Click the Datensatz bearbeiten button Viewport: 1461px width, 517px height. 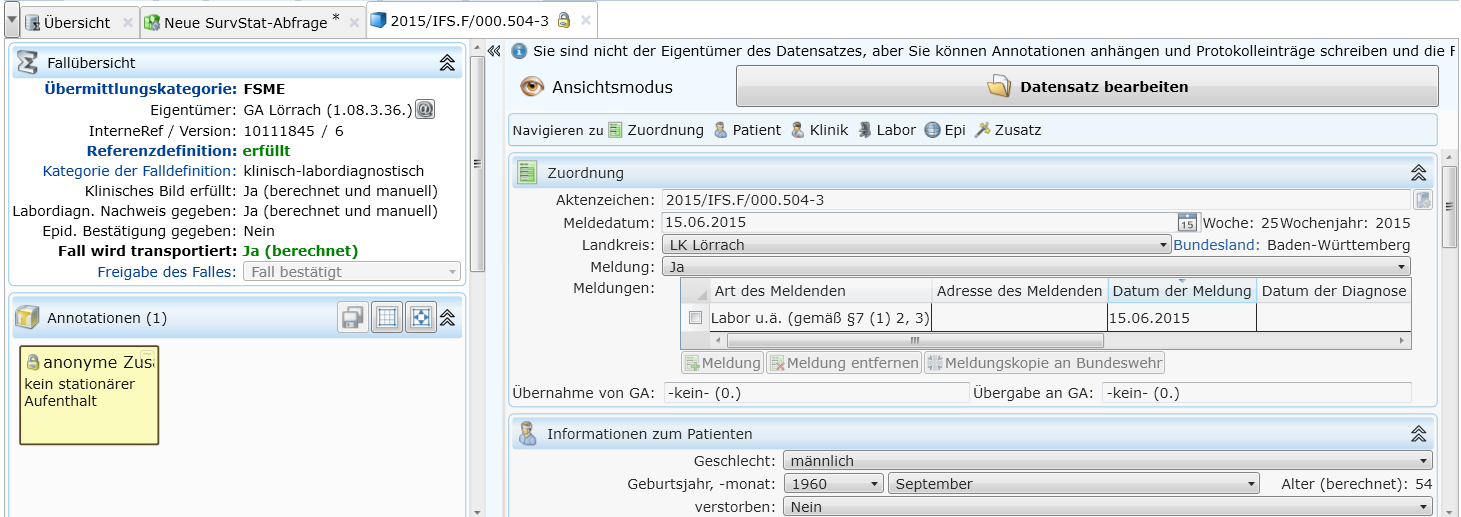pos(1087,87)
